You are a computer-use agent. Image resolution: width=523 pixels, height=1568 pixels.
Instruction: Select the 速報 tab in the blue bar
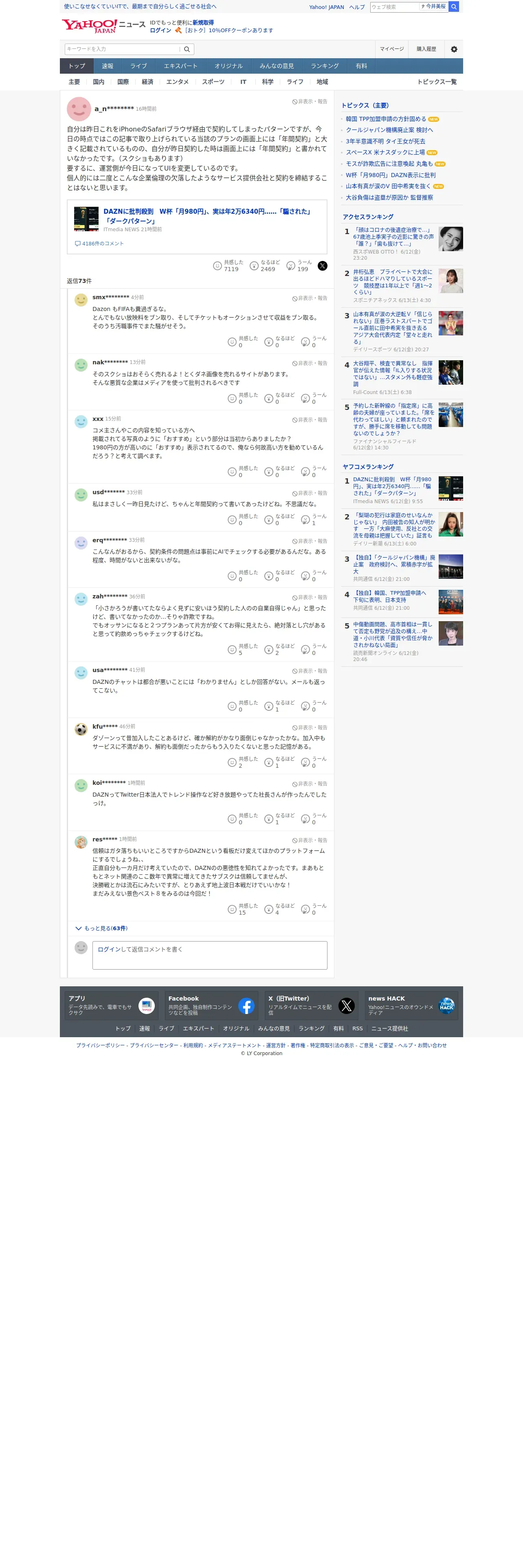coord(108,66)
